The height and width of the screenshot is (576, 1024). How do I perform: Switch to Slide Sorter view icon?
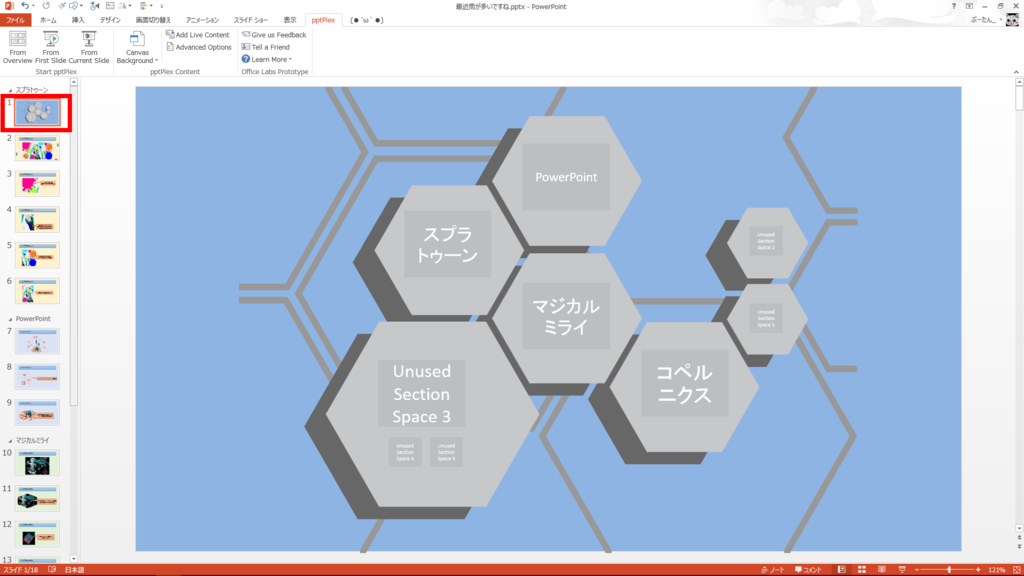(862, 570)
